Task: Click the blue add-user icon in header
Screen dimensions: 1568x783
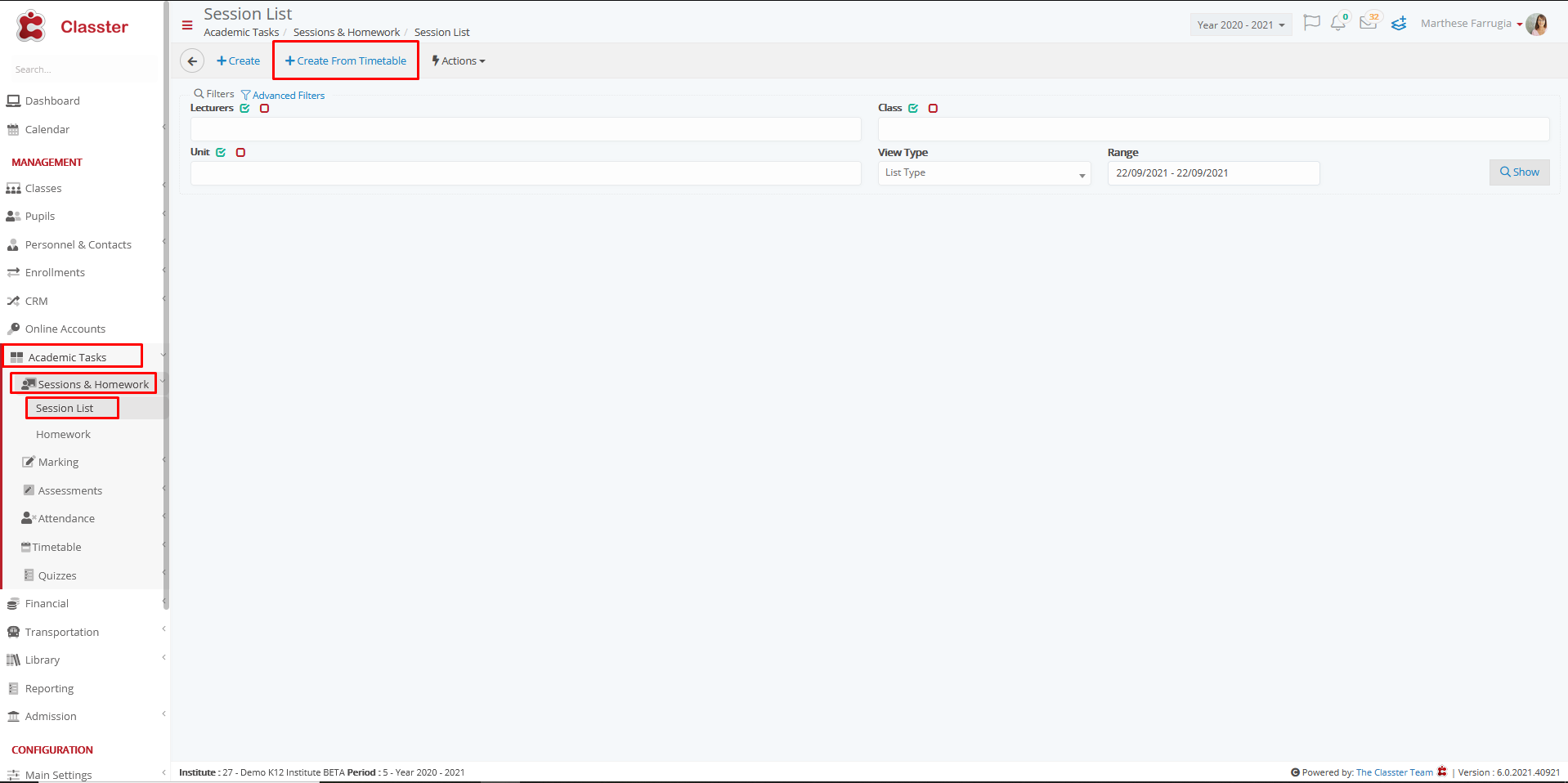Action: click(x=1399, y=24)
